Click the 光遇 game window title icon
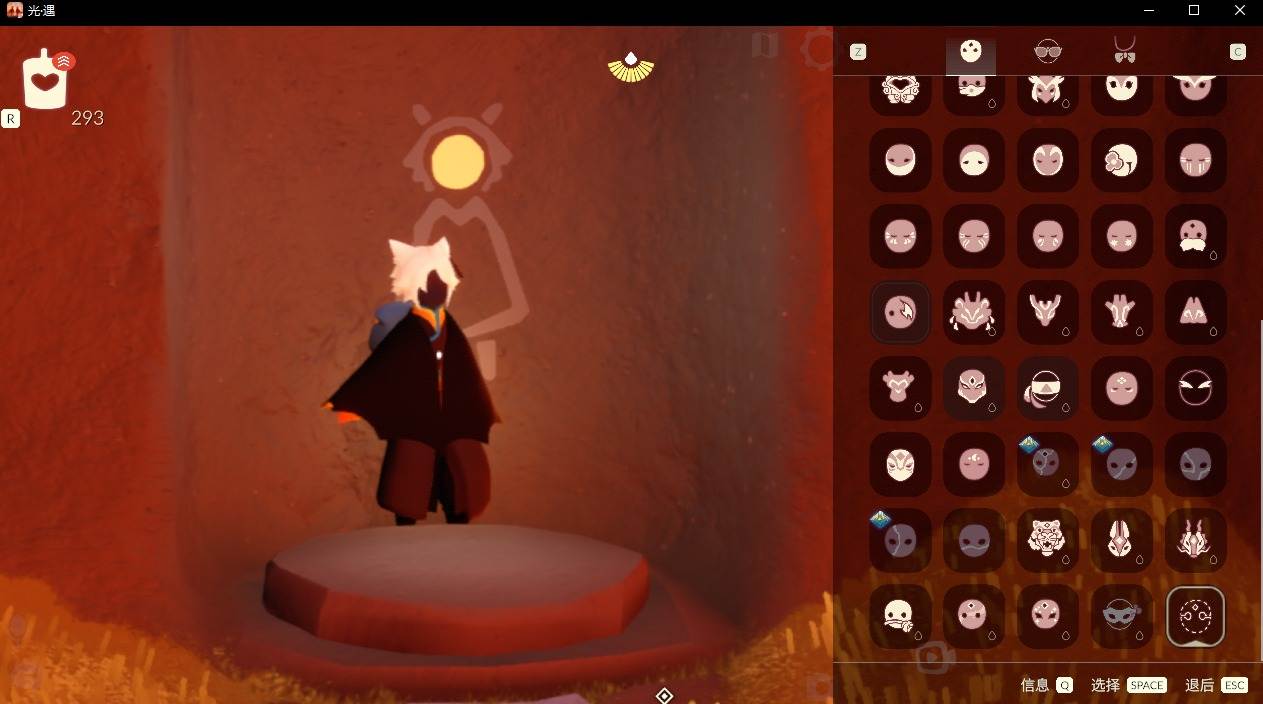1263x704 pixels. pos(14,10)
